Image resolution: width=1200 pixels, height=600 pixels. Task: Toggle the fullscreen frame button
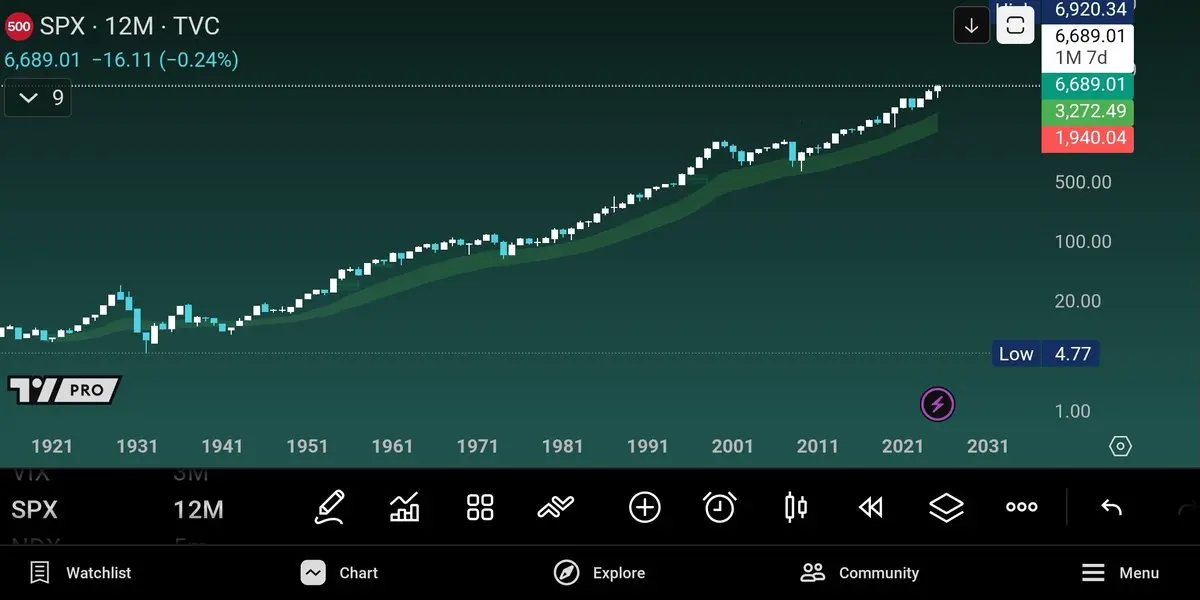(x=1015, y=26)
